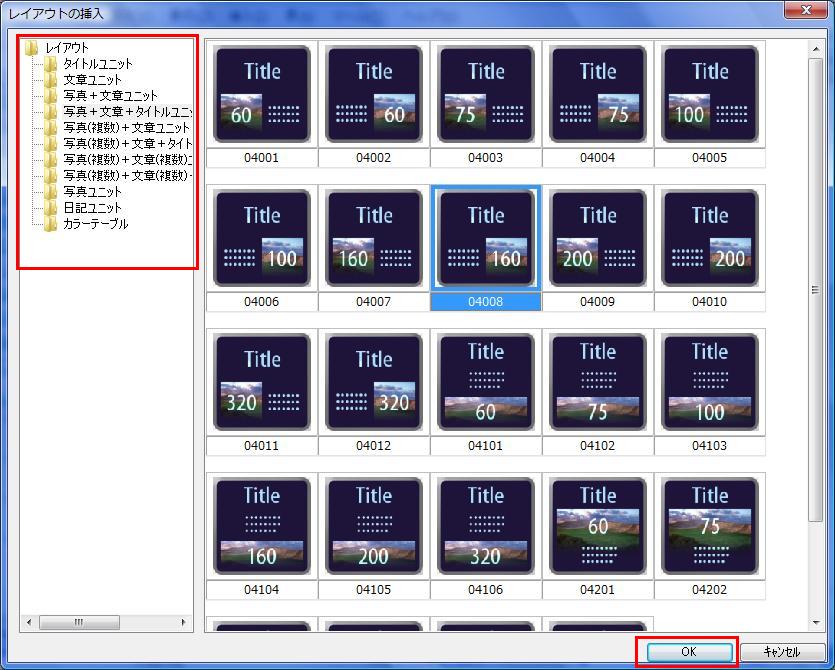Click folder icon beside 文章ユニット
The height and width of the screenshot is (670, 835).
(51, 80)
